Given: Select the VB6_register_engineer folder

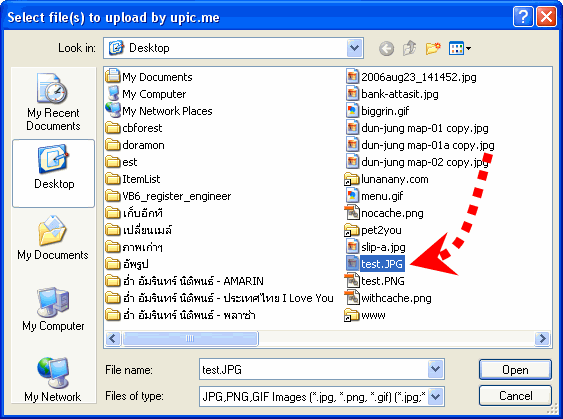Looking at the screenshot, I should pos(168,196).
